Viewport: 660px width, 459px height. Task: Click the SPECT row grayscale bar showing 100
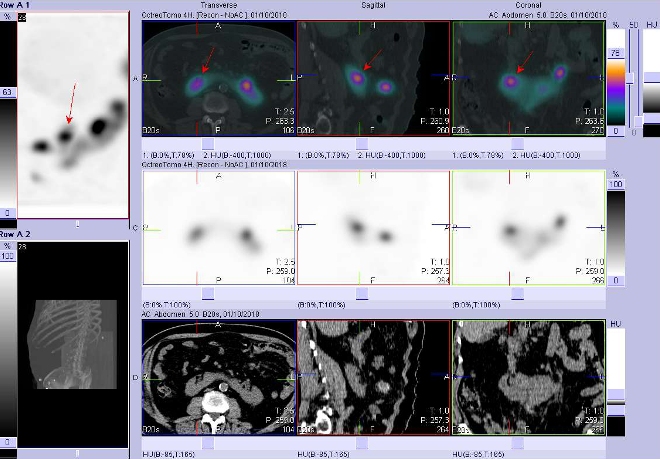coord(616,235)
